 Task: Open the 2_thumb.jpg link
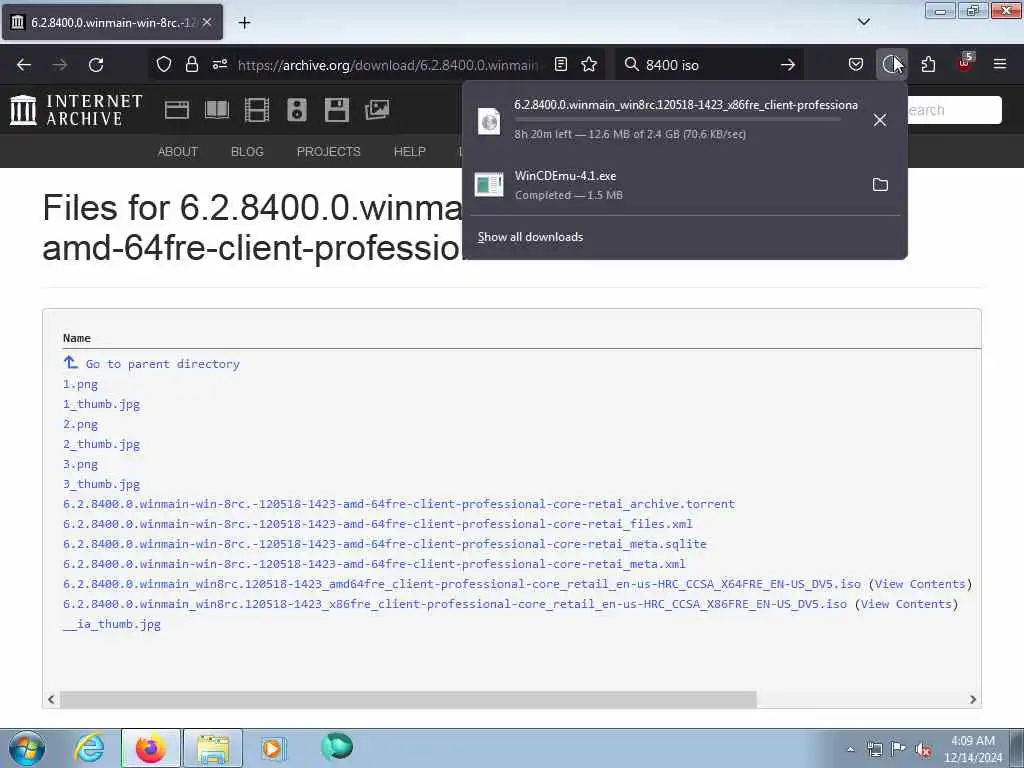[101, 444]
